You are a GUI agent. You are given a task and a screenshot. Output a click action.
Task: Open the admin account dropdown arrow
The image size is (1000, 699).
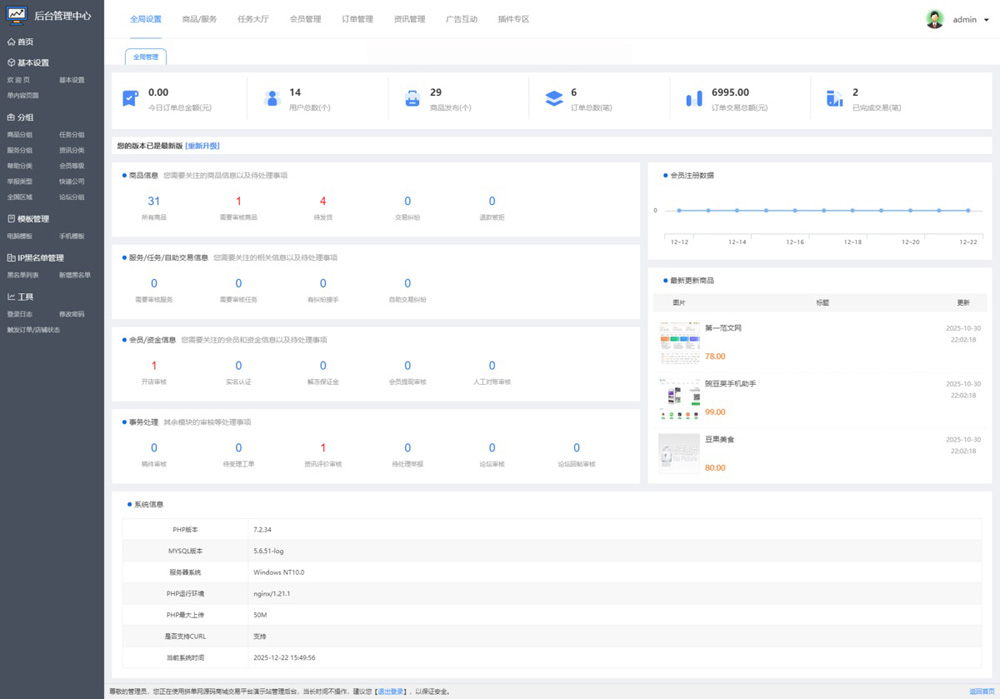click(987, 20)
